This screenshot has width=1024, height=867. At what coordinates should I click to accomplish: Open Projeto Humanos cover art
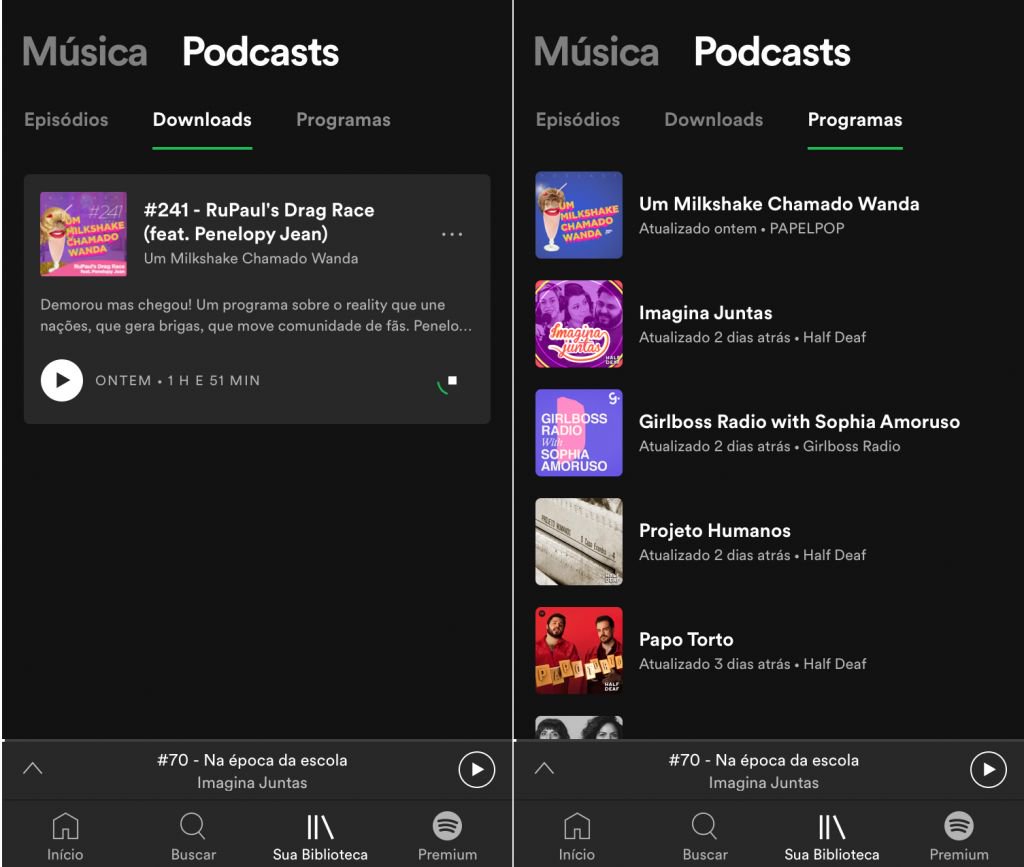point(579,542)
